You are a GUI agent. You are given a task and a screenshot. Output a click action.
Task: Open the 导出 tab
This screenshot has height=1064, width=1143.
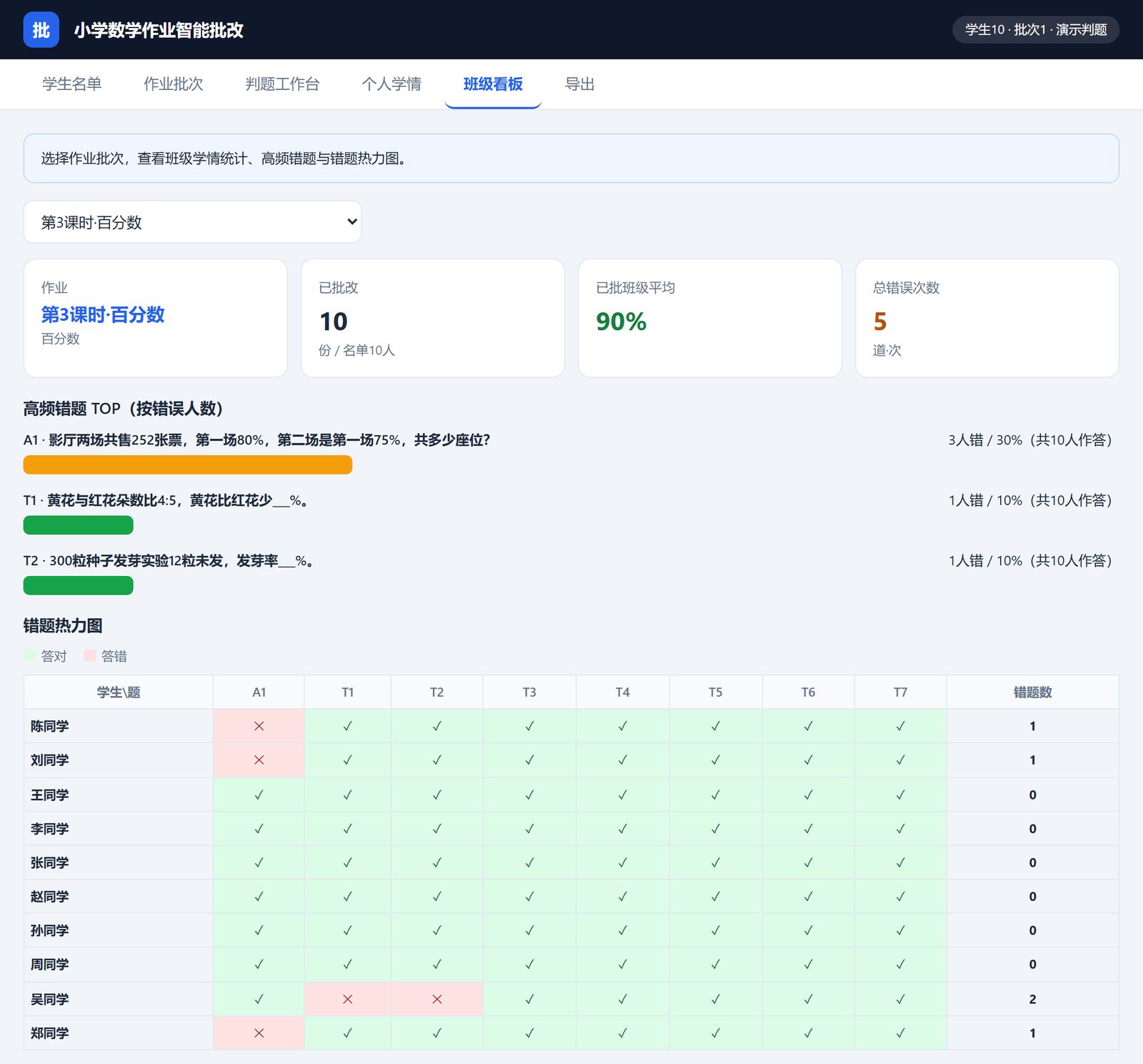[579, 84]
